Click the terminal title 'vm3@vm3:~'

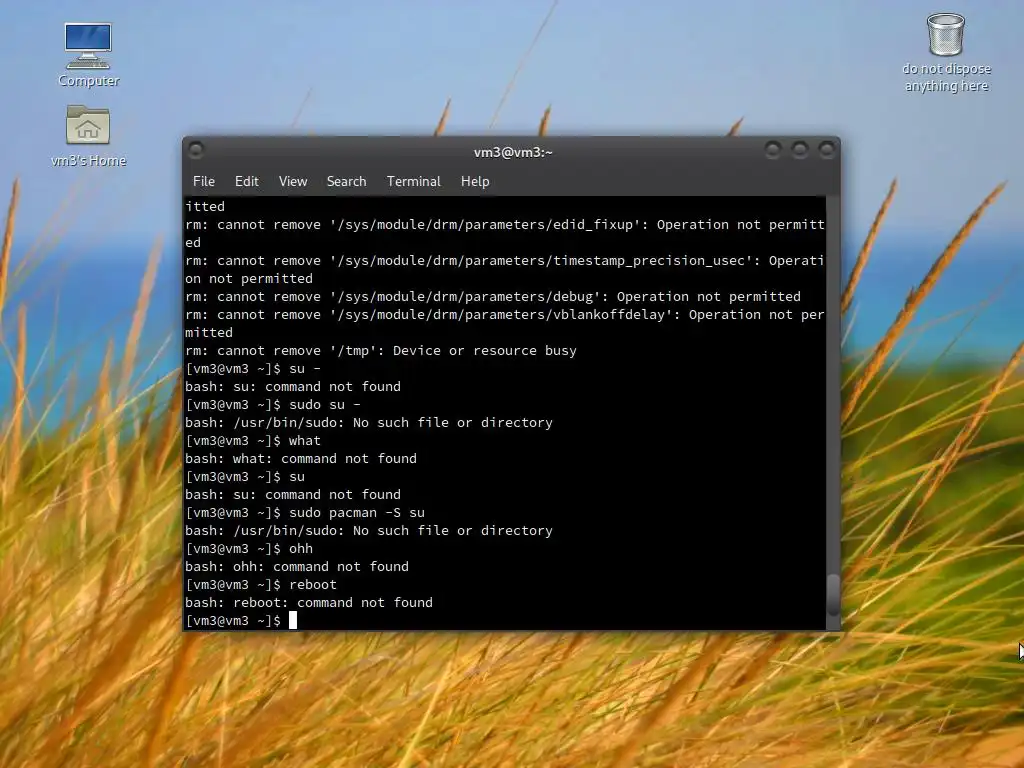click(513, 152)
